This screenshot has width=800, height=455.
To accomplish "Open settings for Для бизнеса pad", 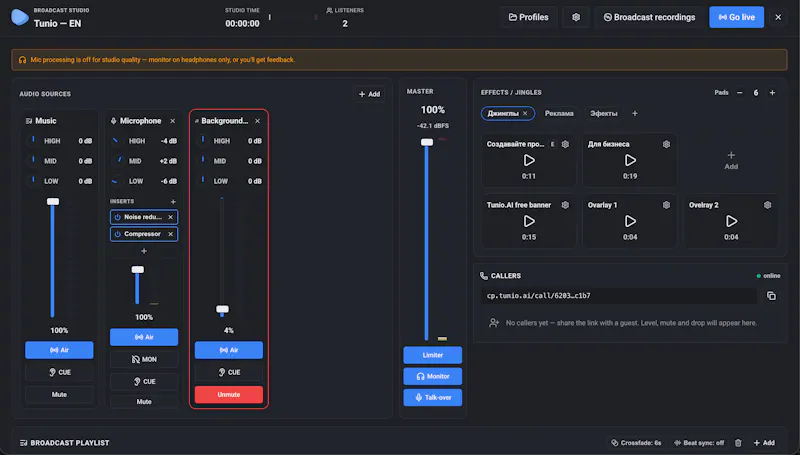I will tap(666, 144).
